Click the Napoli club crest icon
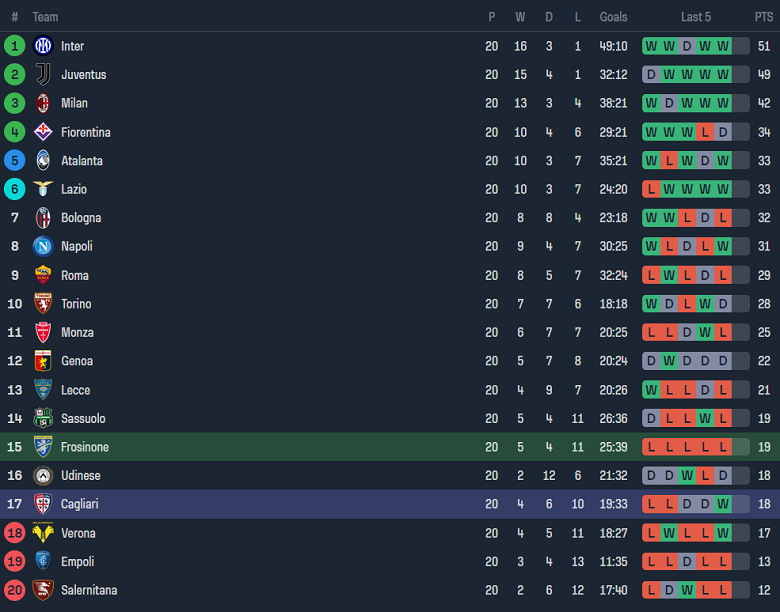 (43, 246)
